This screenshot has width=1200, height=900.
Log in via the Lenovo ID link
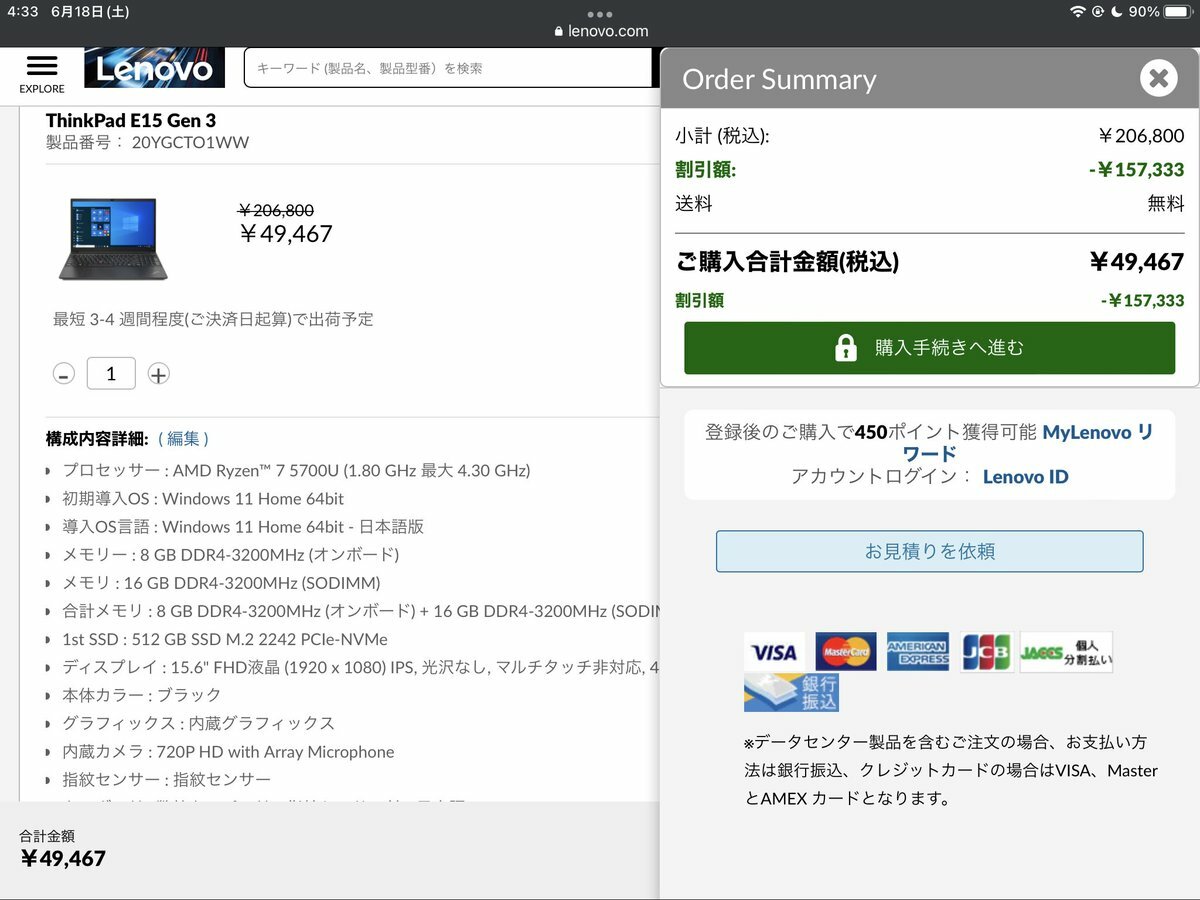coord(1025,477)
